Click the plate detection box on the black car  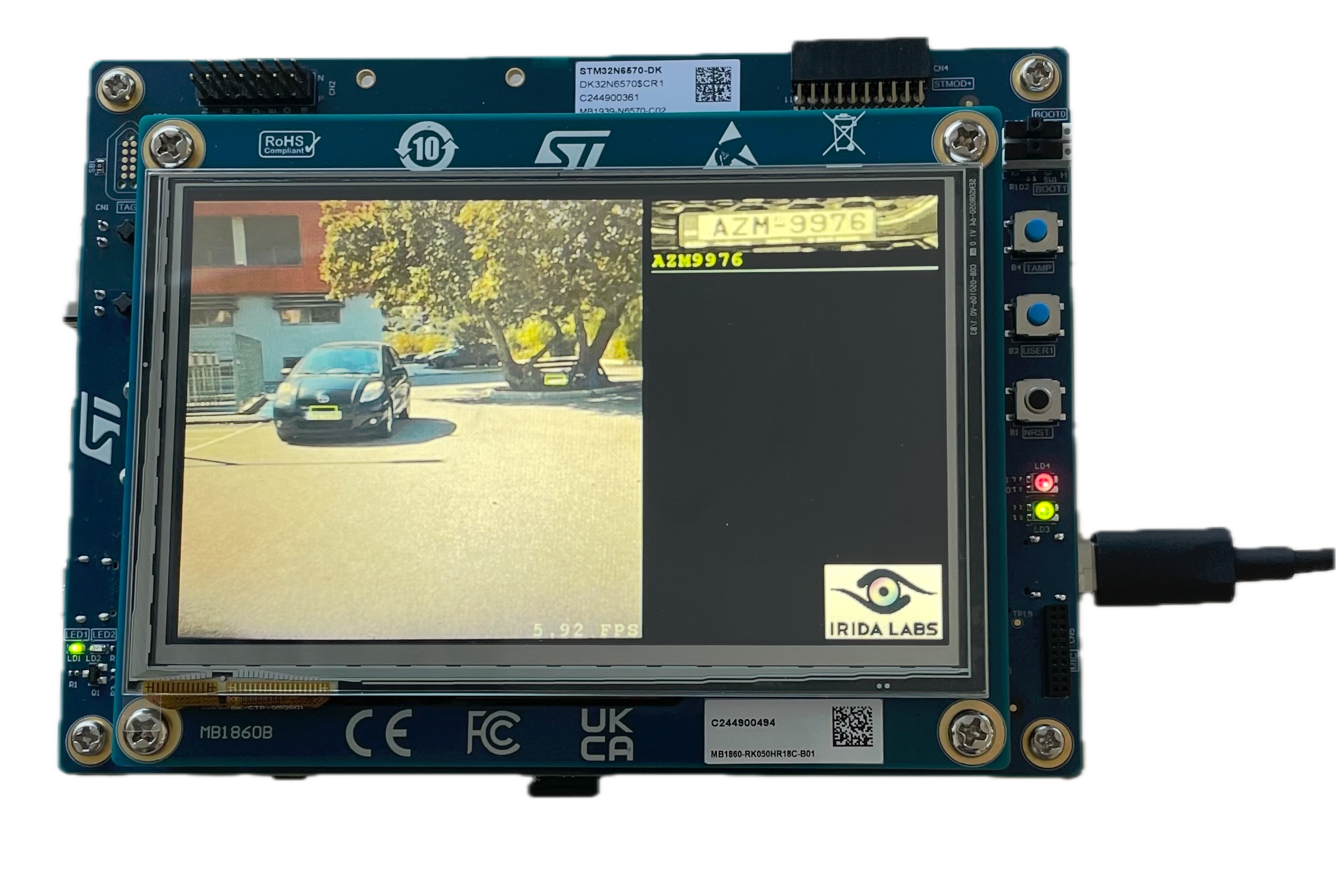[324, 412]
